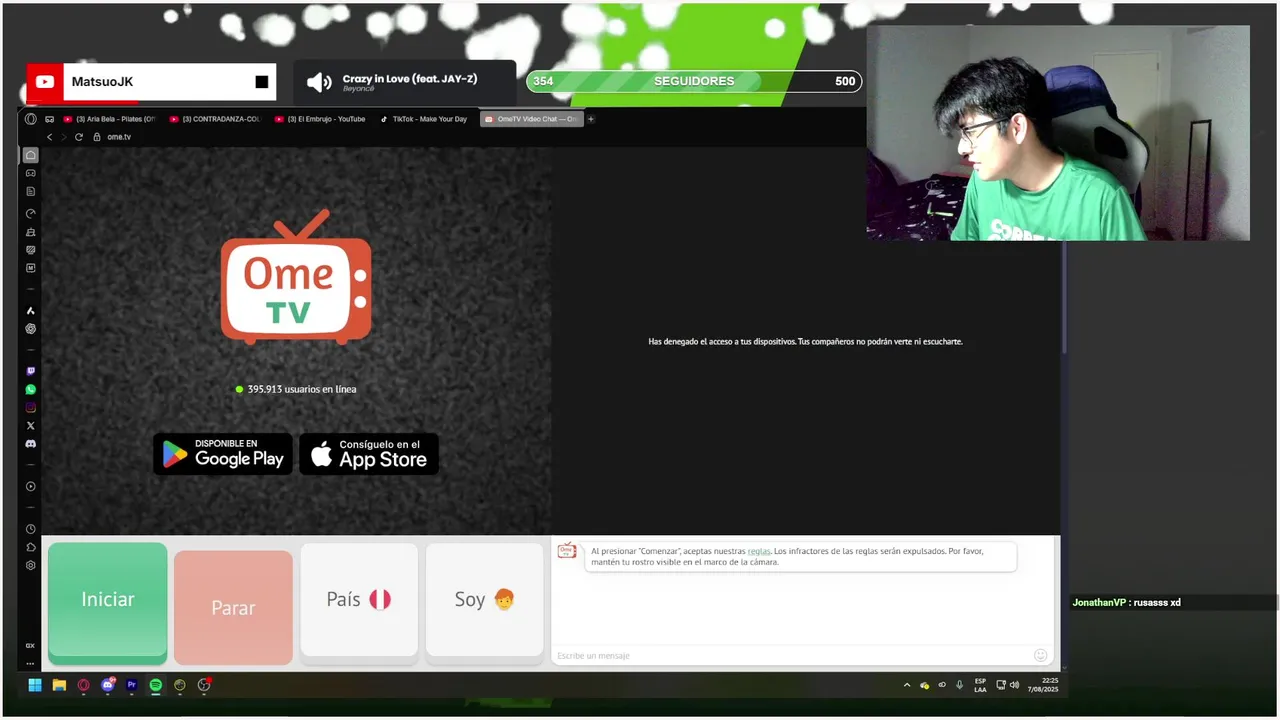Open the App Store download badge
This screenshot has height=720, width=1280.
click(x=369, y=454)
